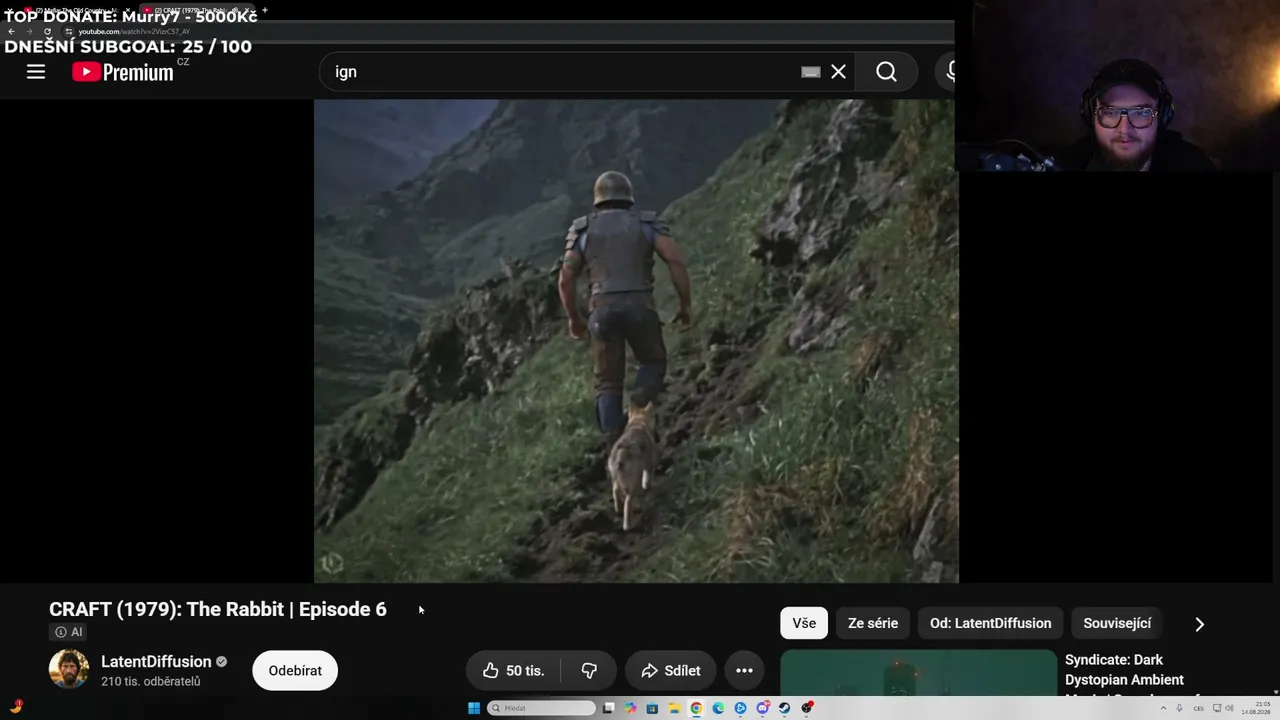Open a new browser tab
This screenshot has height=720, width=1280.
point(265,10)
